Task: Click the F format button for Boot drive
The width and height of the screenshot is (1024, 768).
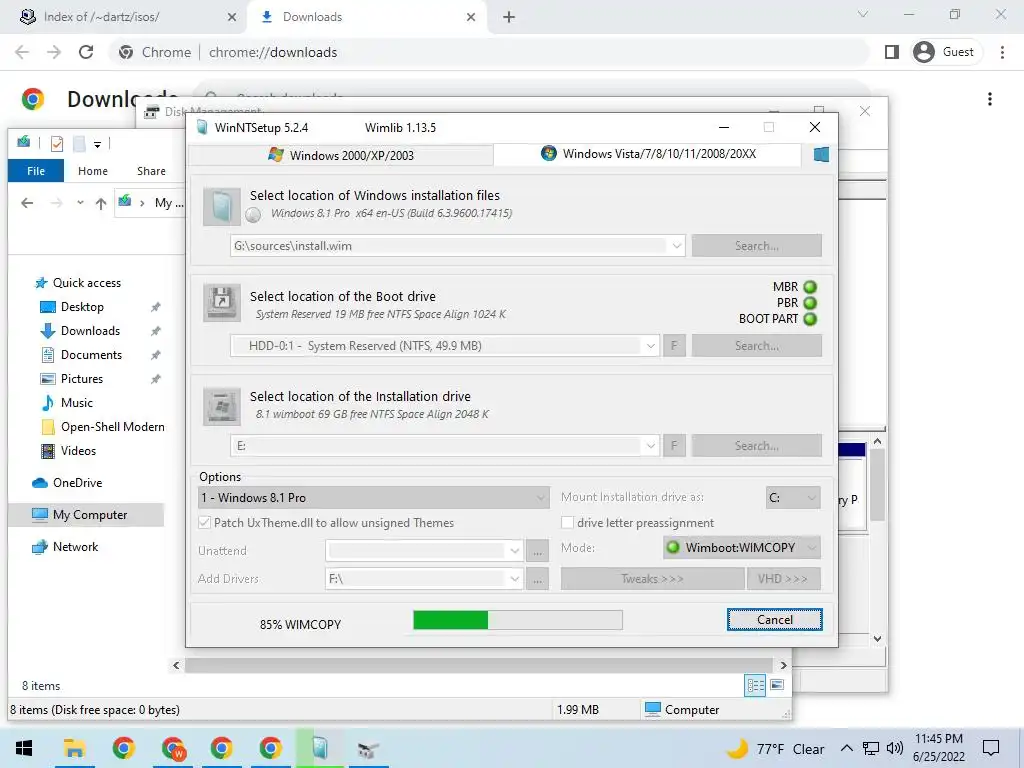Action: (x=674, y=345)
